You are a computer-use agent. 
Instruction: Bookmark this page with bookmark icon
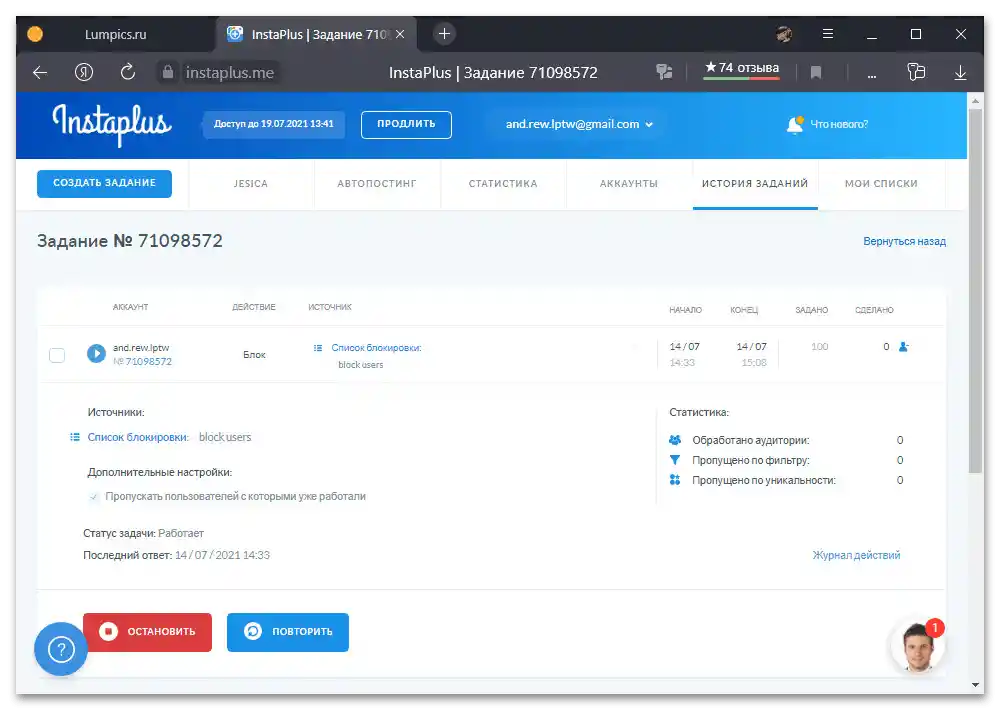point(815,73)
